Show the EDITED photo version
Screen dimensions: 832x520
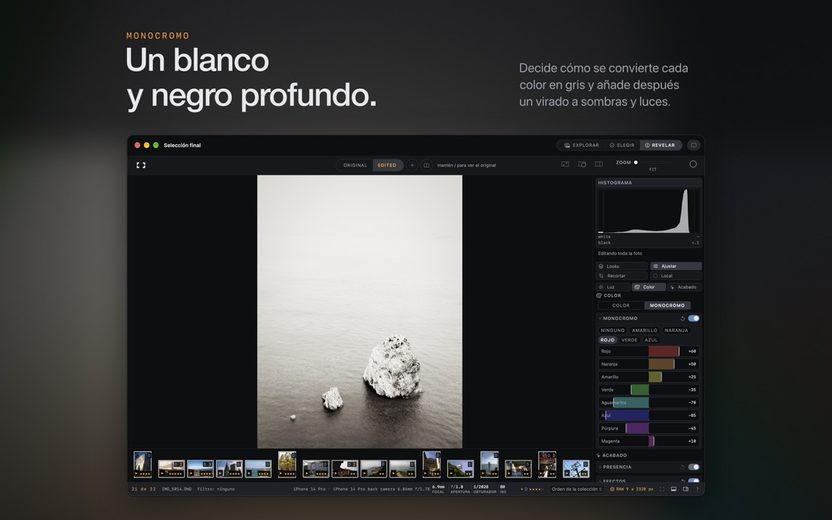387,165
